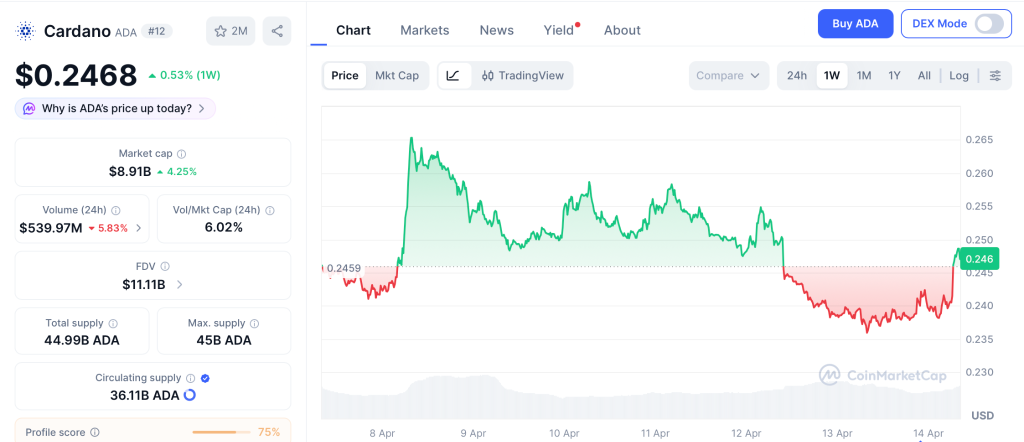Toggle the DEX Mode switch

pos(988,24)
